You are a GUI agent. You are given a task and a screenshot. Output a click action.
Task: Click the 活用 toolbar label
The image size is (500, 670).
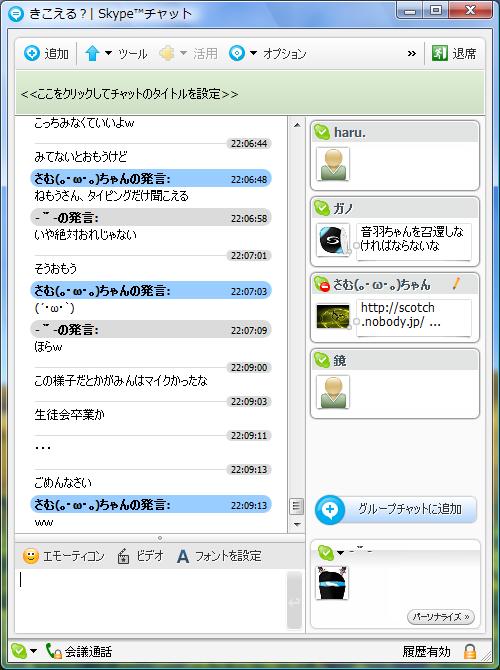tap(206, 54)
